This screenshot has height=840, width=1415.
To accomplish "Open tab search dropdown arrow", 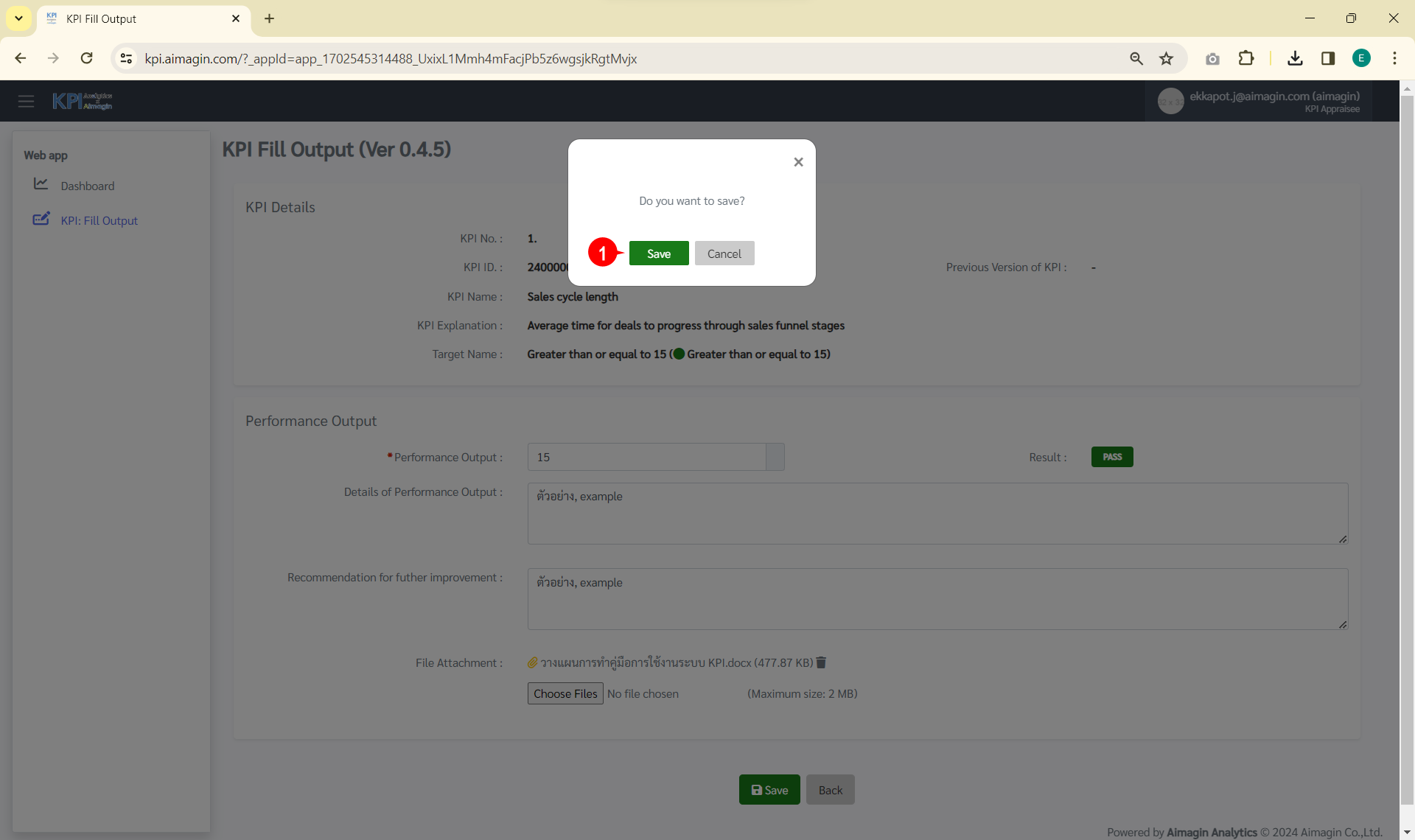I will pos(18,18).
